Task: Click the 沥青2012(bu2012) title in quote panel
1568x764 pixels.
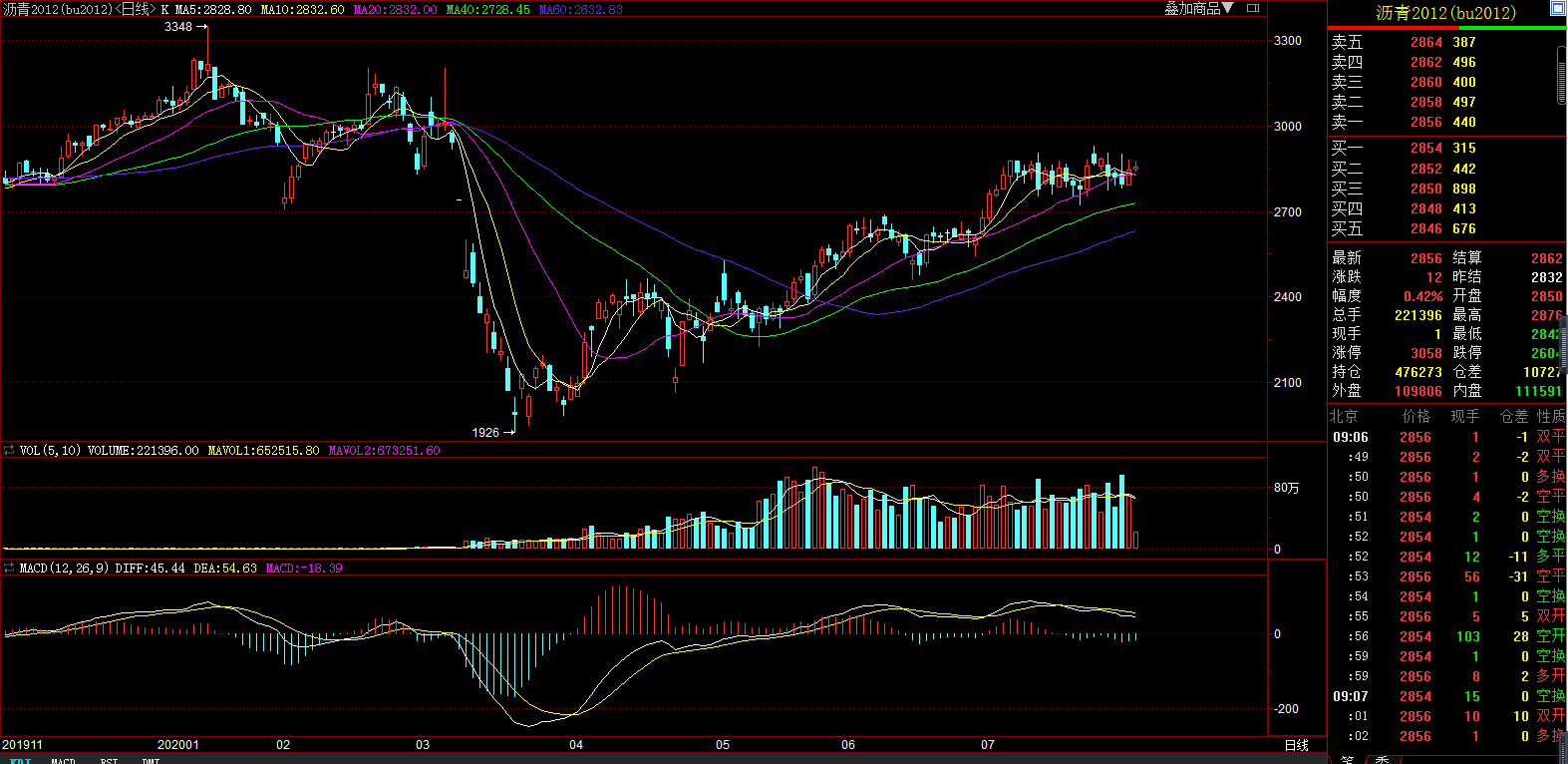Action: [x=1445, y=13]
